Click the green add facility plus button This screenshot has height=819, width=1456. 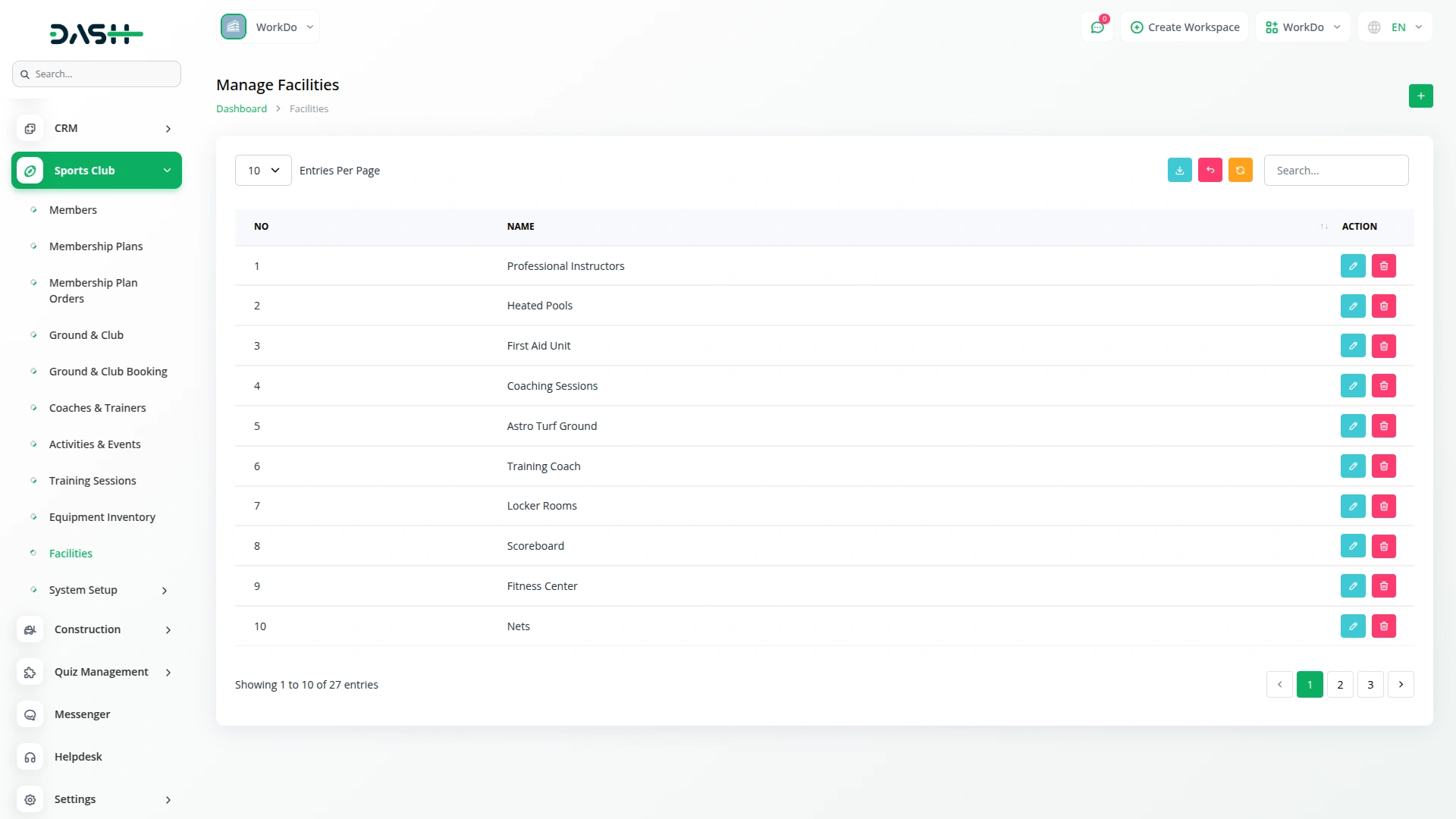(1420, 96)
